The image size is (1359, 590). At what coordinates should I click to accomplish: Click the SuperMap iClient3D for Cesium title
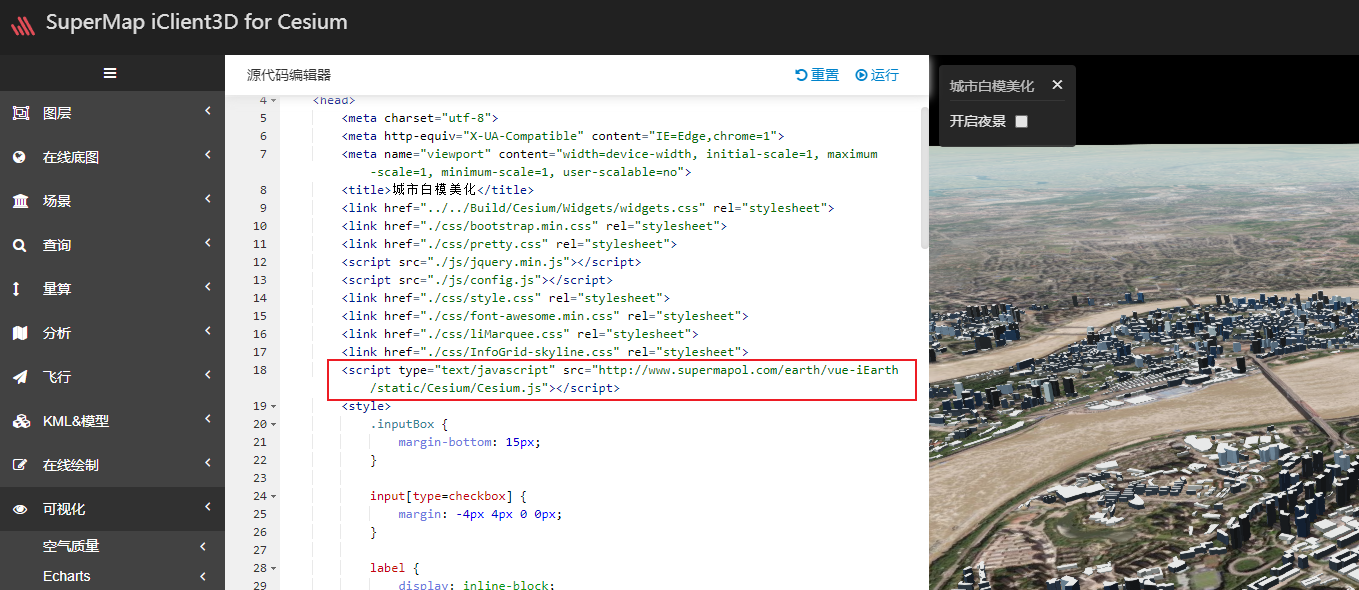197,22
